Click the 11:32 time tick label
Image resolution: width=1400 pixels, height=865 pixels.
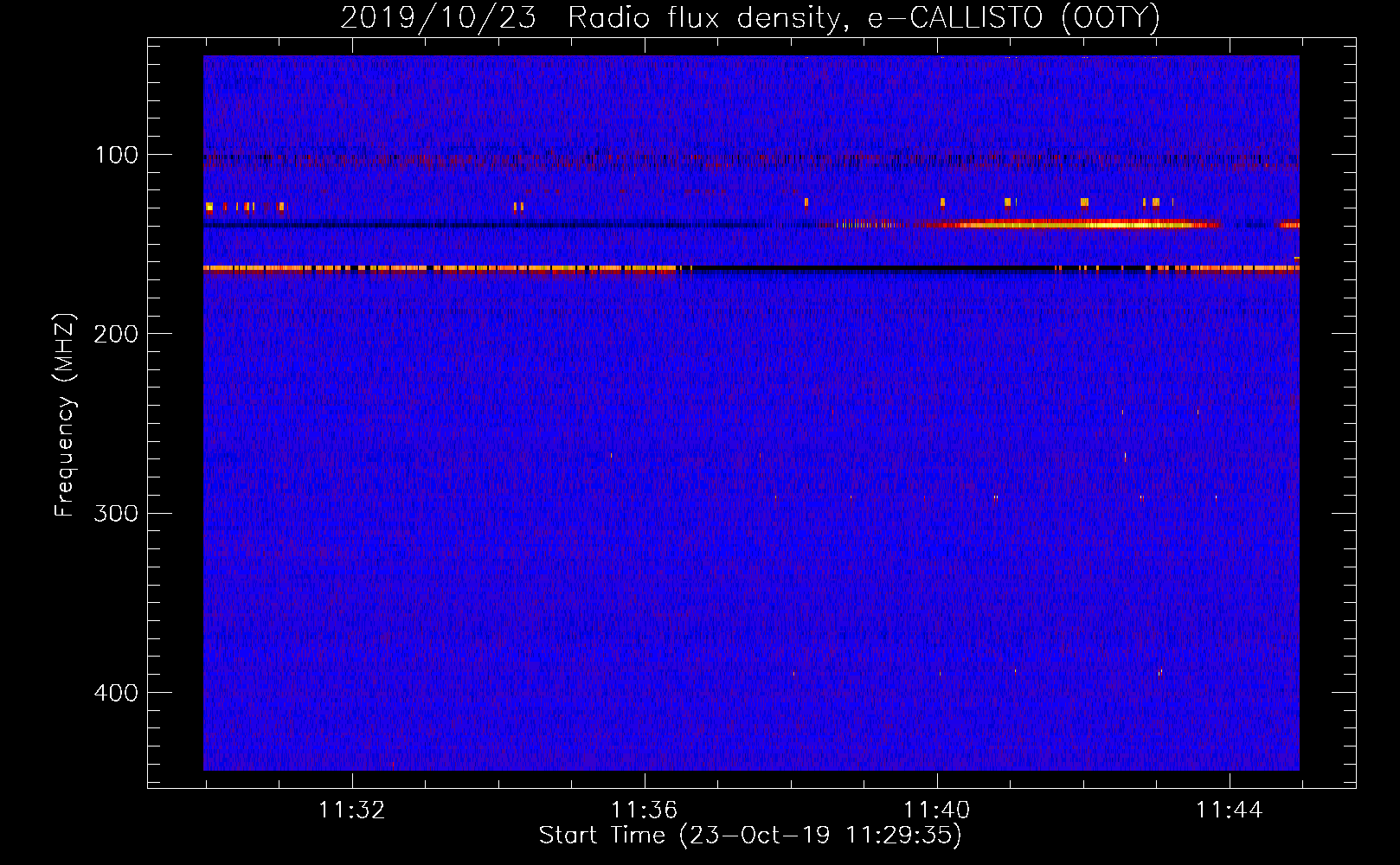[x=351, y=810]
